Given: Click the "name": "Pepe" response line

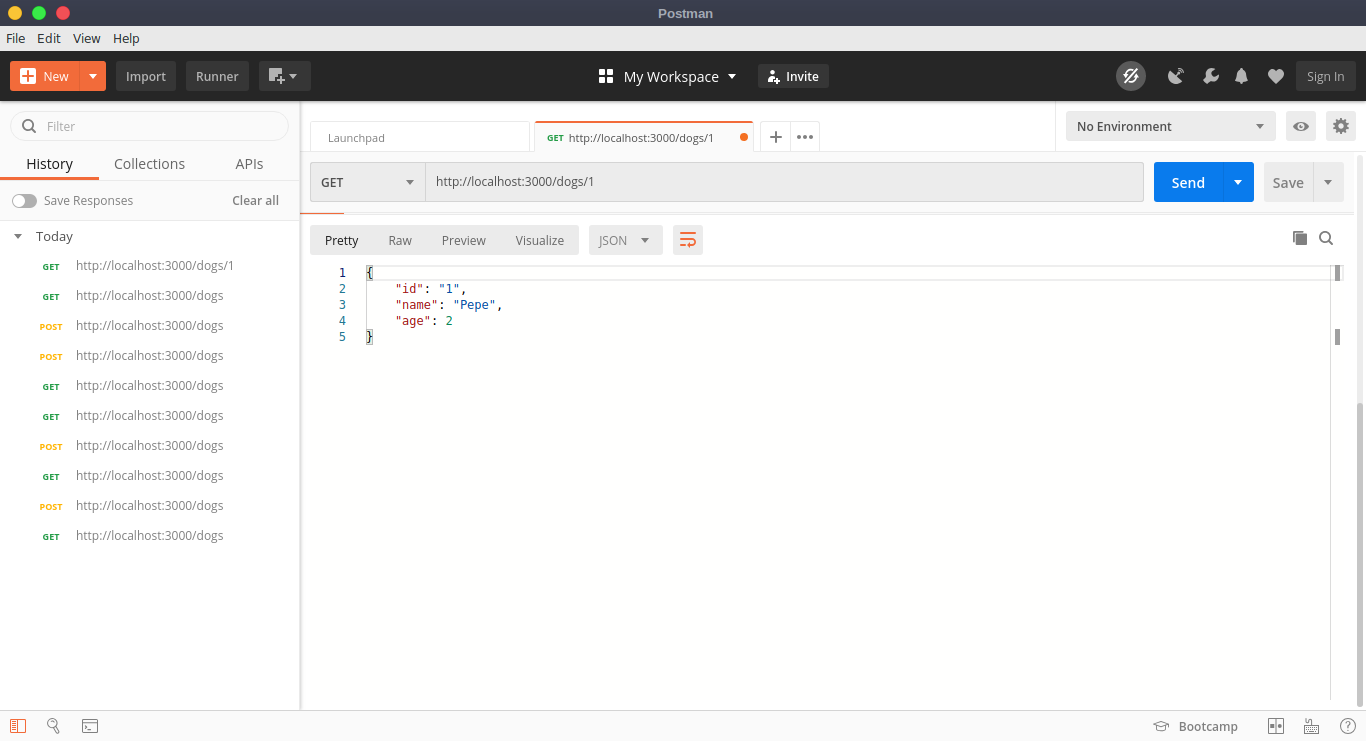Looking at the screenshot, I should (x=449, y=305).
